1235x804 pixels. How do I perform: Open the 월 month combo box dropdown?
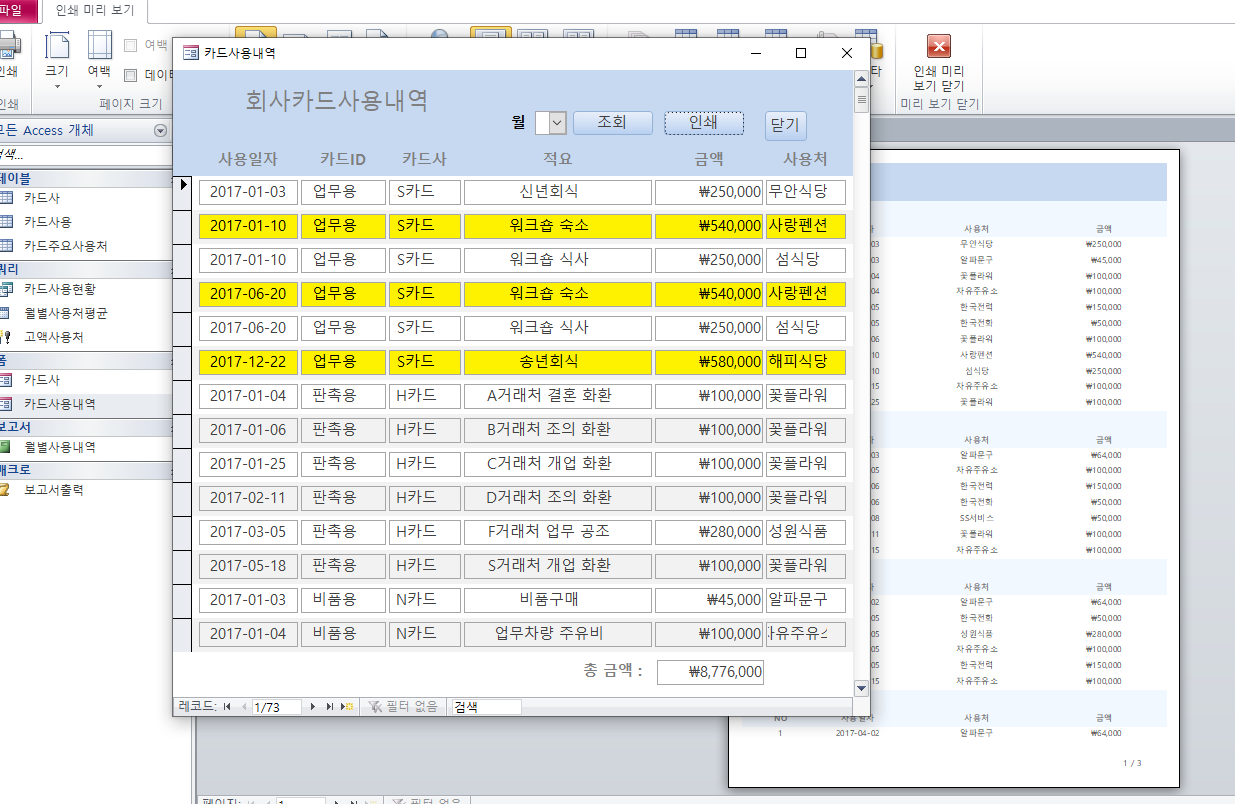click(x=558, y=123)
